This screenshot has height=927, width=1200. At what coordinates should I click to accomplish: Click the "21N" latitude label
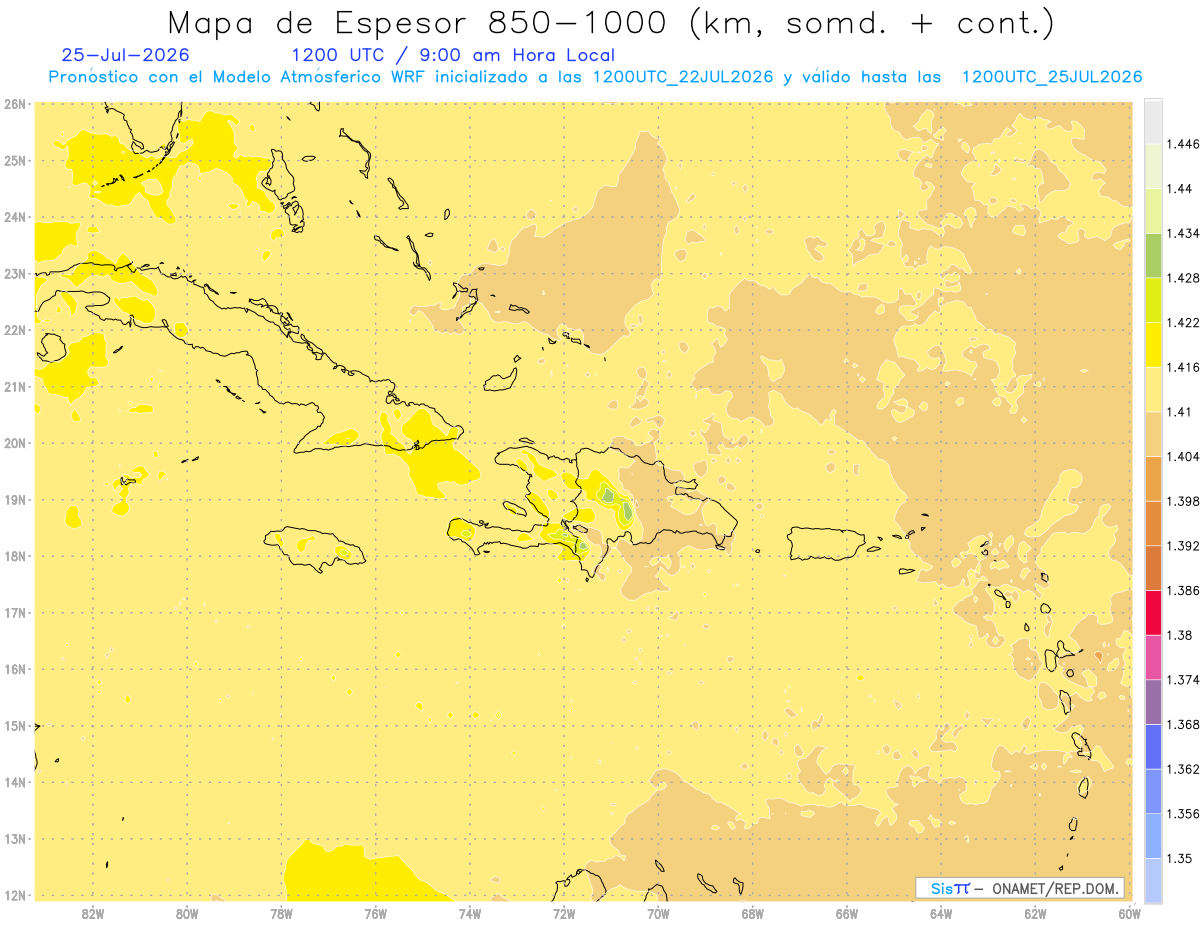(x=15, y=386)
